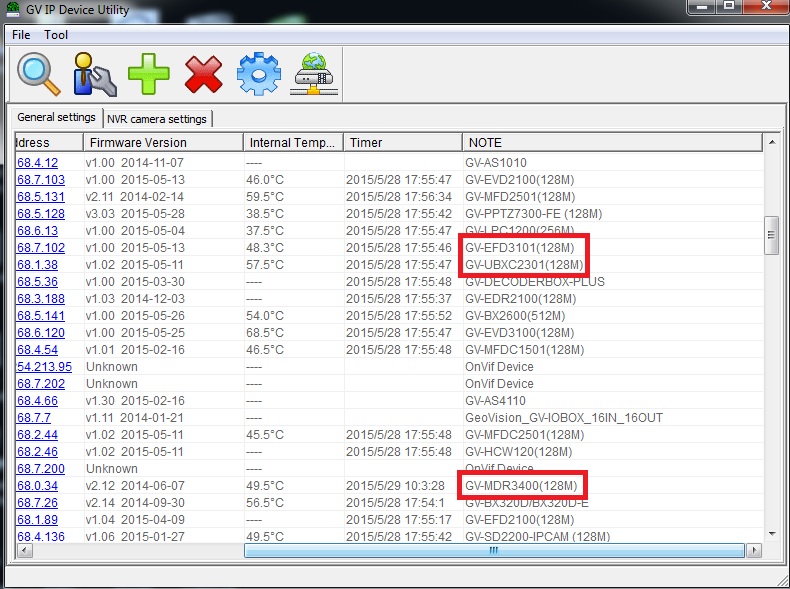Screen dimensions: 790x589
Task: Open IP address link 68.5.141
Action: pyautogui.click(x=41, y=316)
